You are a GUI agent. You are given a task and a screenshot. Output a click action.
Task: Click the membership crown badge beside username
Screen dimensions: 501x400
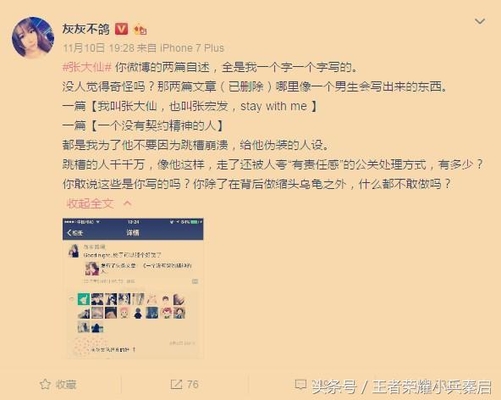[x=140, y=30]
